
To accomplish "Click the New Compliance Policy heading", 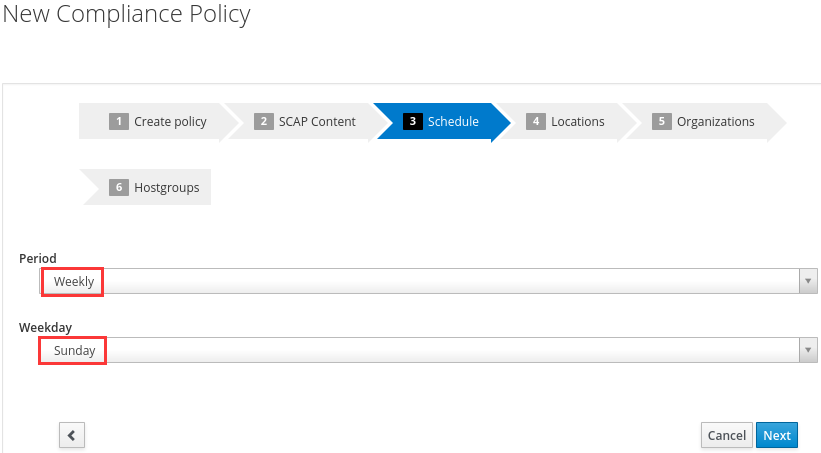I will (x=126, y=15).
